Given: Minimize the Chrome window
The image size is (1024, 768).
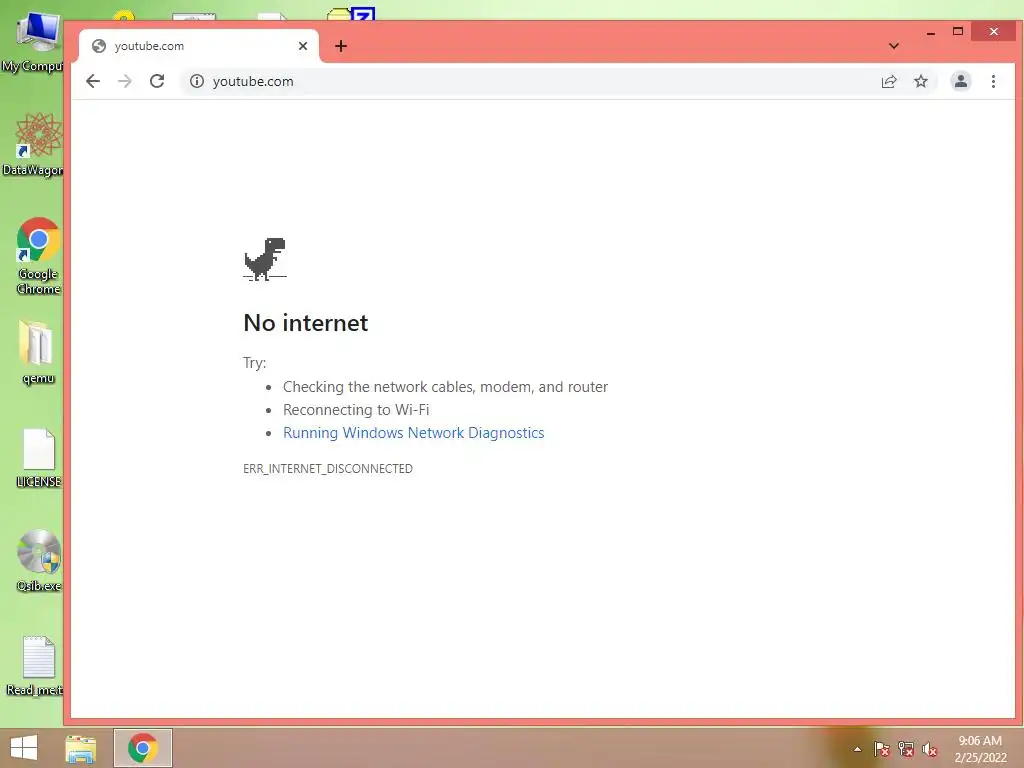Looking at the screenshot, I should (x=931, y=31).
